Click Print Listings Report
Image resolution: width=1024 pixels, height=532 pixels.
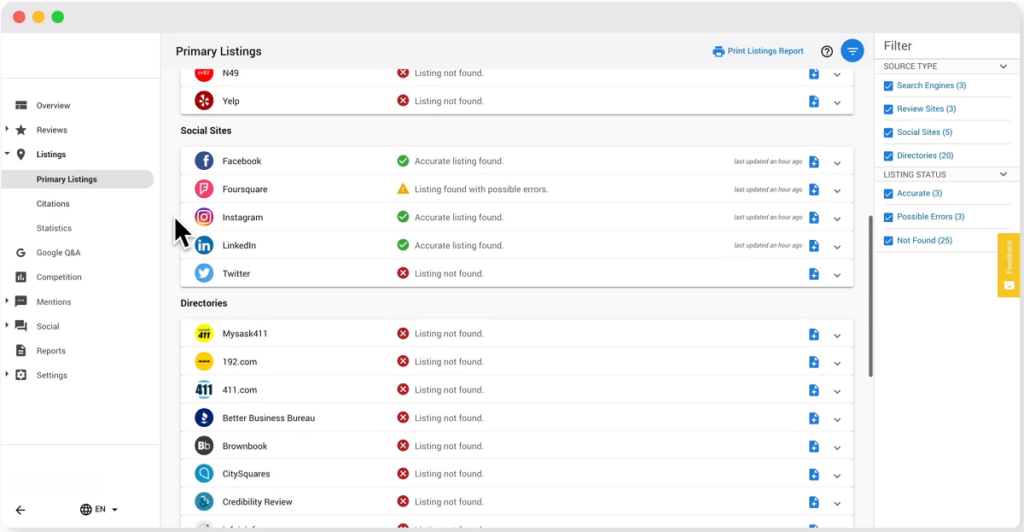[758, 52]
